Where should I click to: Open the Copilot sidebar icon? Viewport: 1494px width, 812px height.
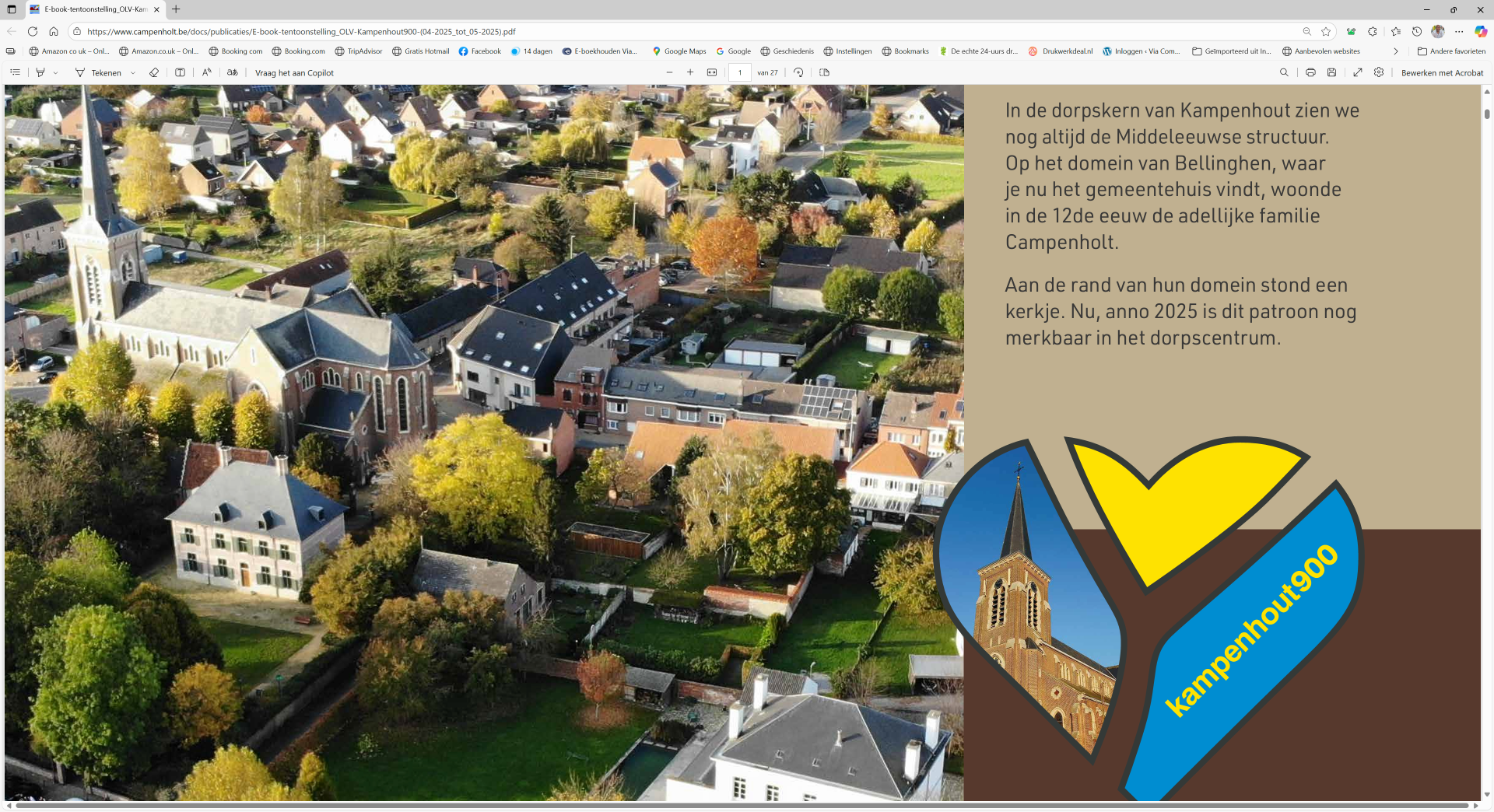[1481, 31]
